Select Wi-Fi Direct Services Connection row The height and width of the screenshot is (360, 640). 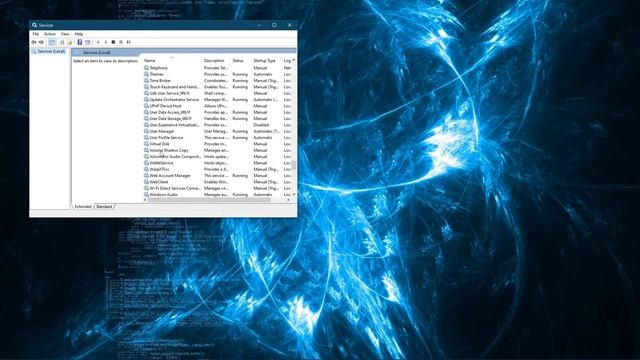click(217, 188)
